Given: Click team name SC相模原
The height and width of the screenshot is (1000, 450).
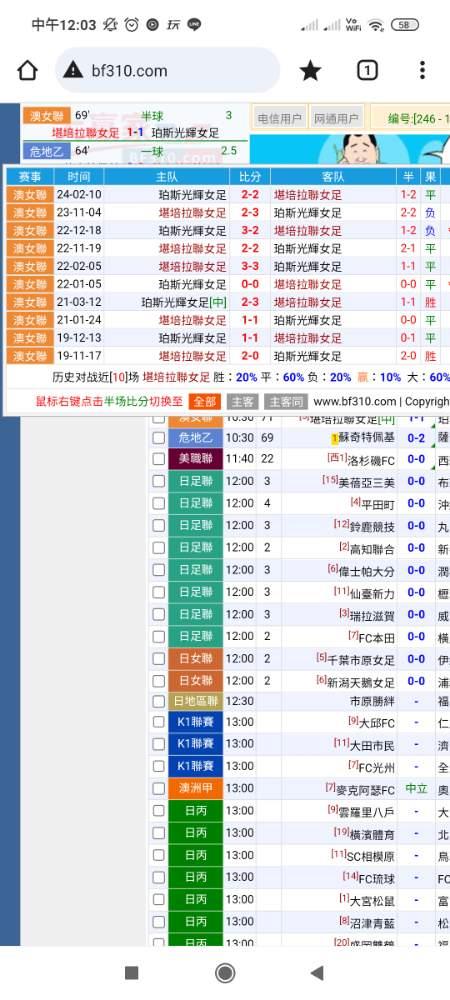Looking at the screenshot, I should tap(370, 855).
